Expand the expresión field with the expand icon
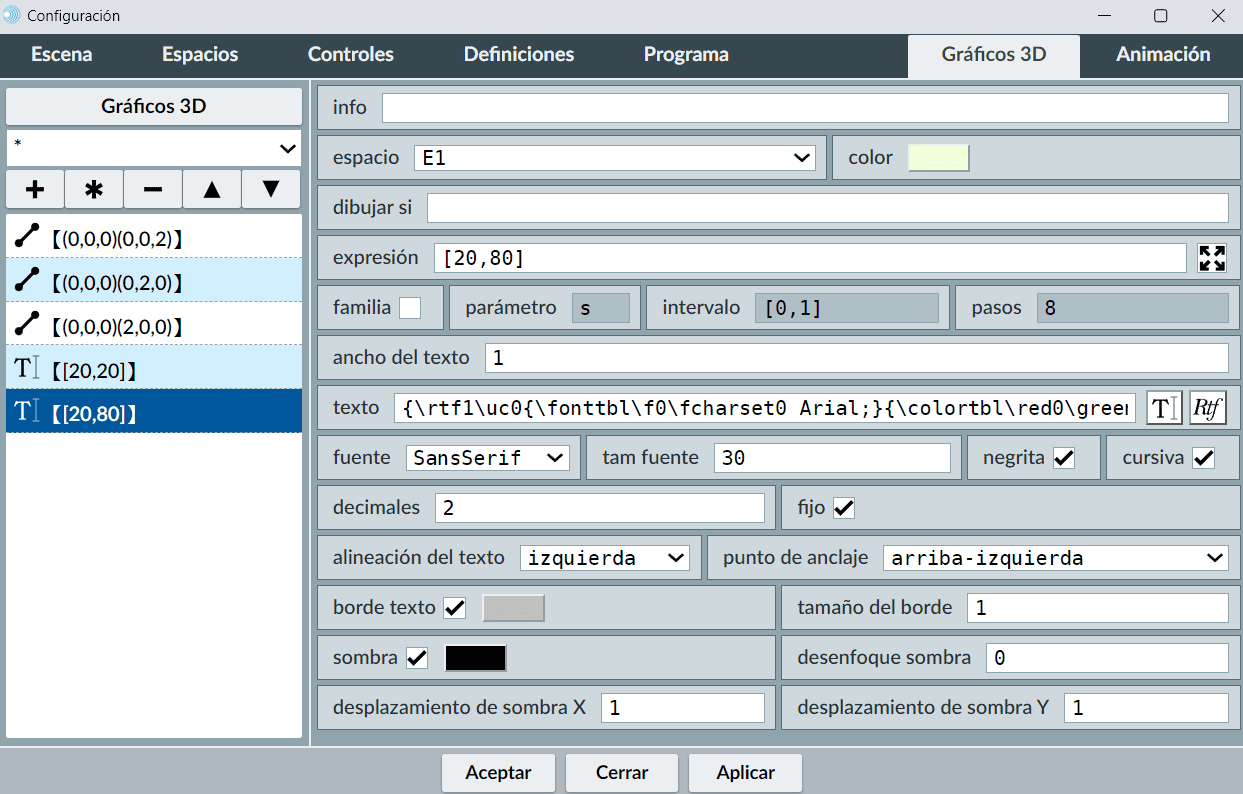Screen dimensions: 1243x794 1212,258
